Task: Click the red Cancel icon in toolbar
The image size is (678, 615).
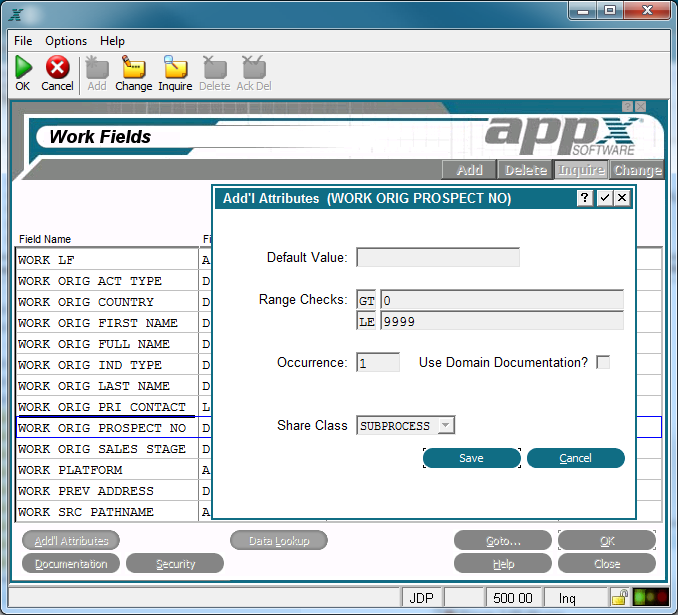Action: tap(58, 67)
